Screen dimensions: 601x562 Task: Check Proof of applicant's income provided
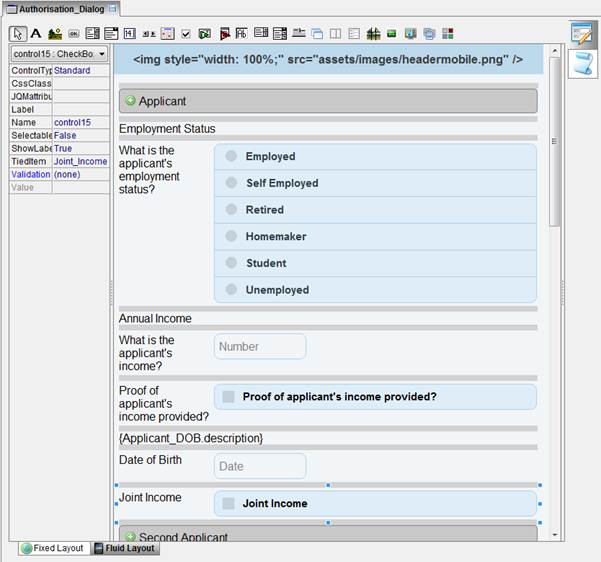coord(229,396)
